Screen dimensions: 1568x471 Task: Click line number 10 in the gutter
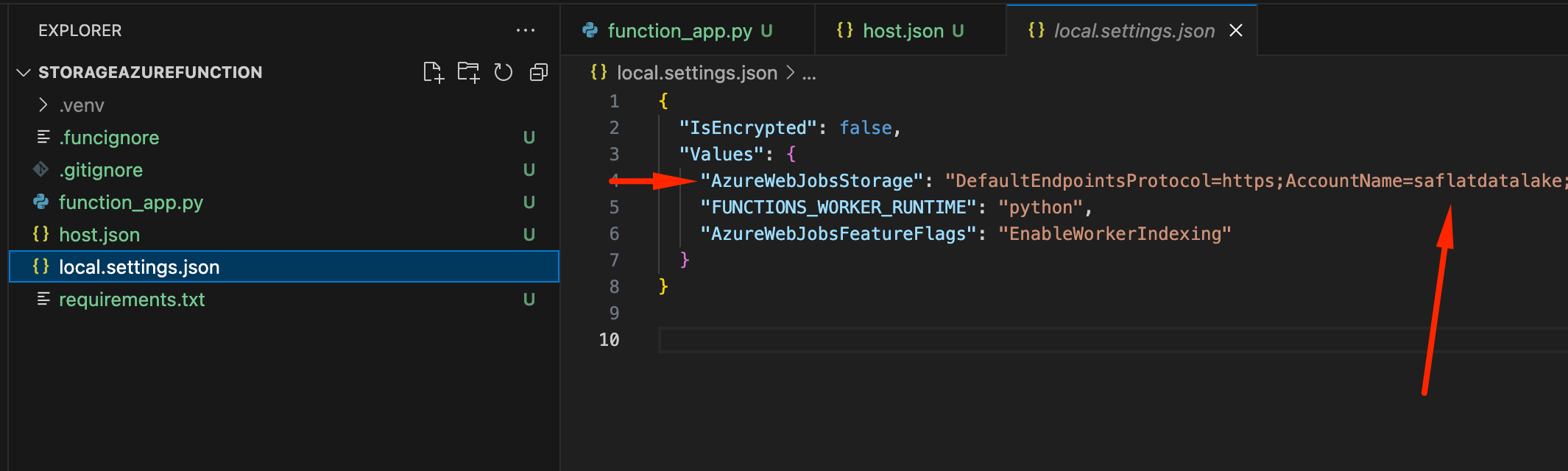click(x=609, y=340)
